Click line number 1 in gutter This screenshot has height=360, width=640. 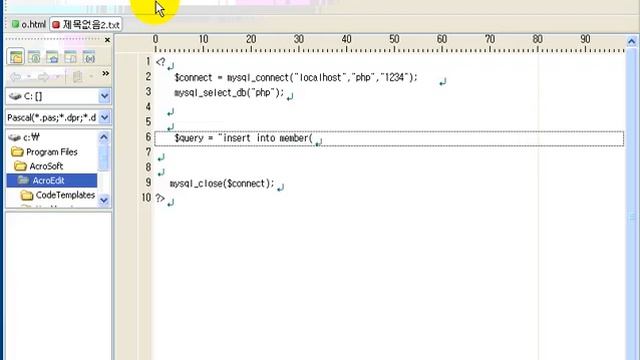[x=148, y=62]
